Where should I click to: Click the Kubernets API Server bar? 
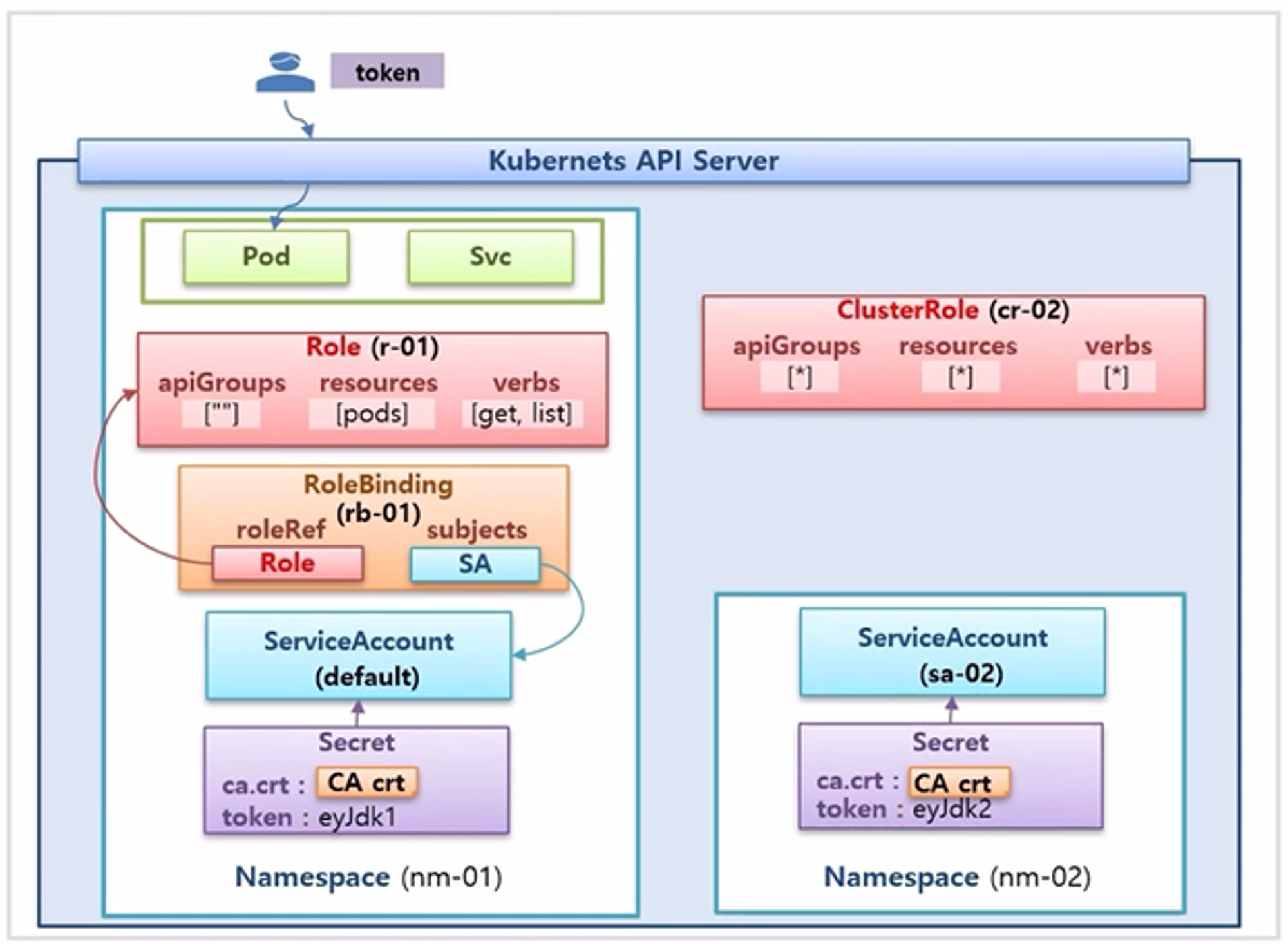[x=633, y=161]
